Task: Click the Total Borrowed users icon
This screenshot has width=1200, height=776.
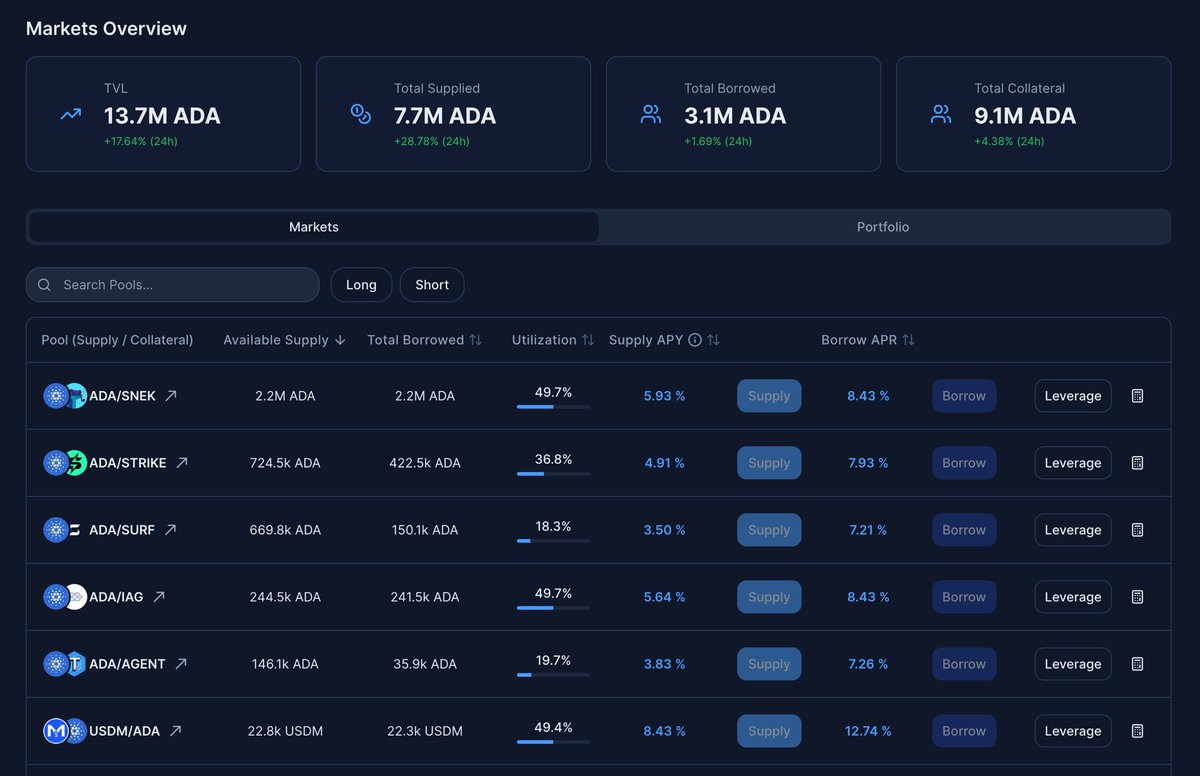Action: [651, 114]
